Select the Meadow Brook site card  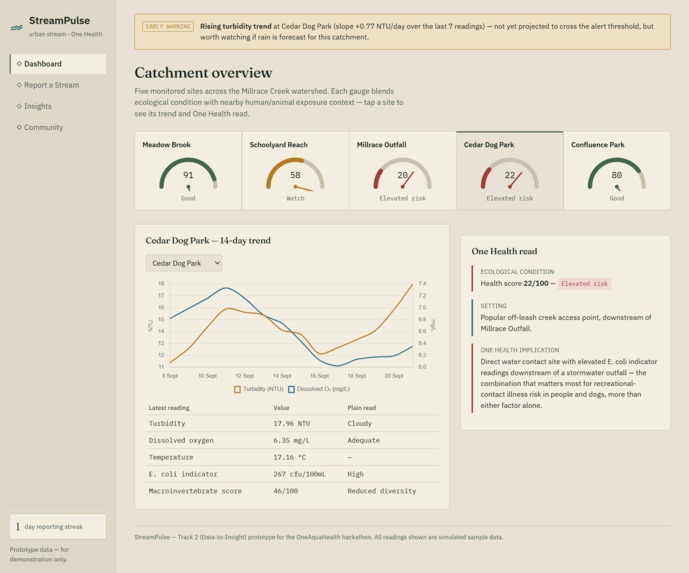point(188,170)
